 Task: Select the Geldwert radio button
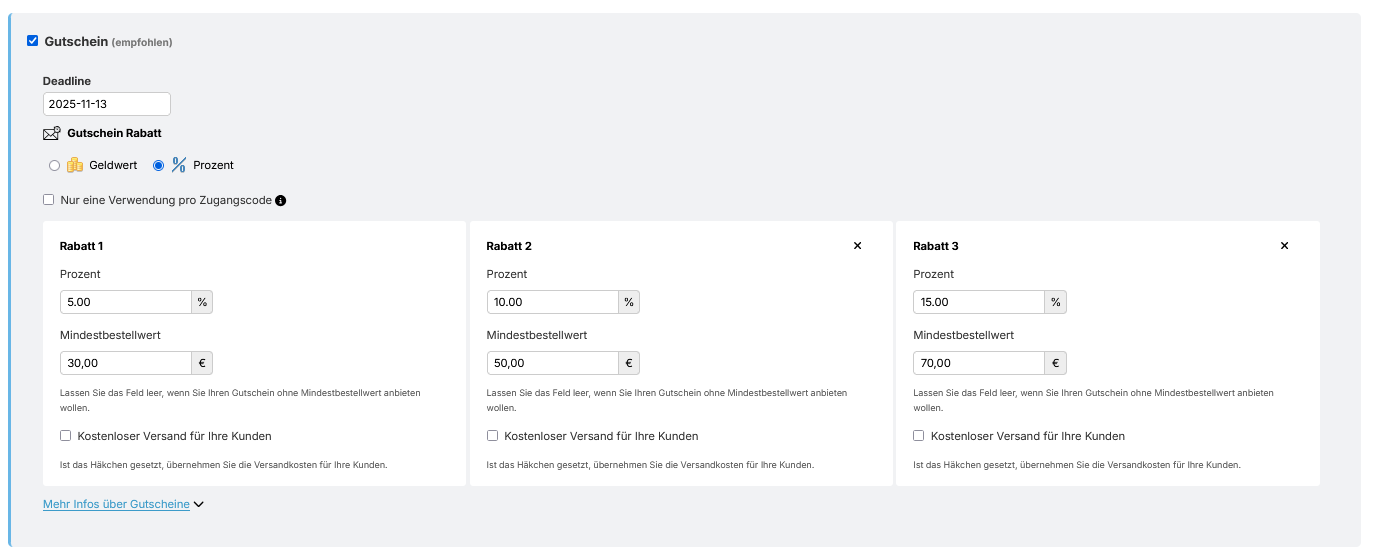coord(54,165)
